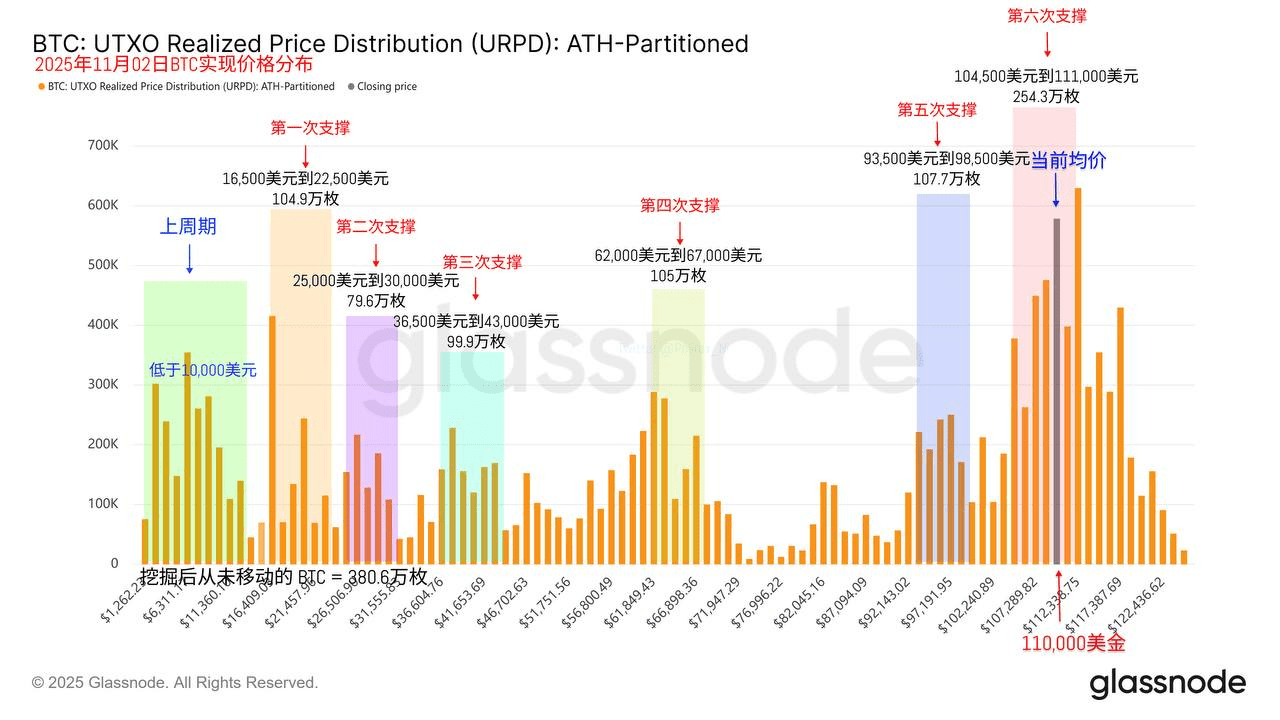Toggle the Closing price legend label
Screen dimensions: 1280x720
pos(387,87)
